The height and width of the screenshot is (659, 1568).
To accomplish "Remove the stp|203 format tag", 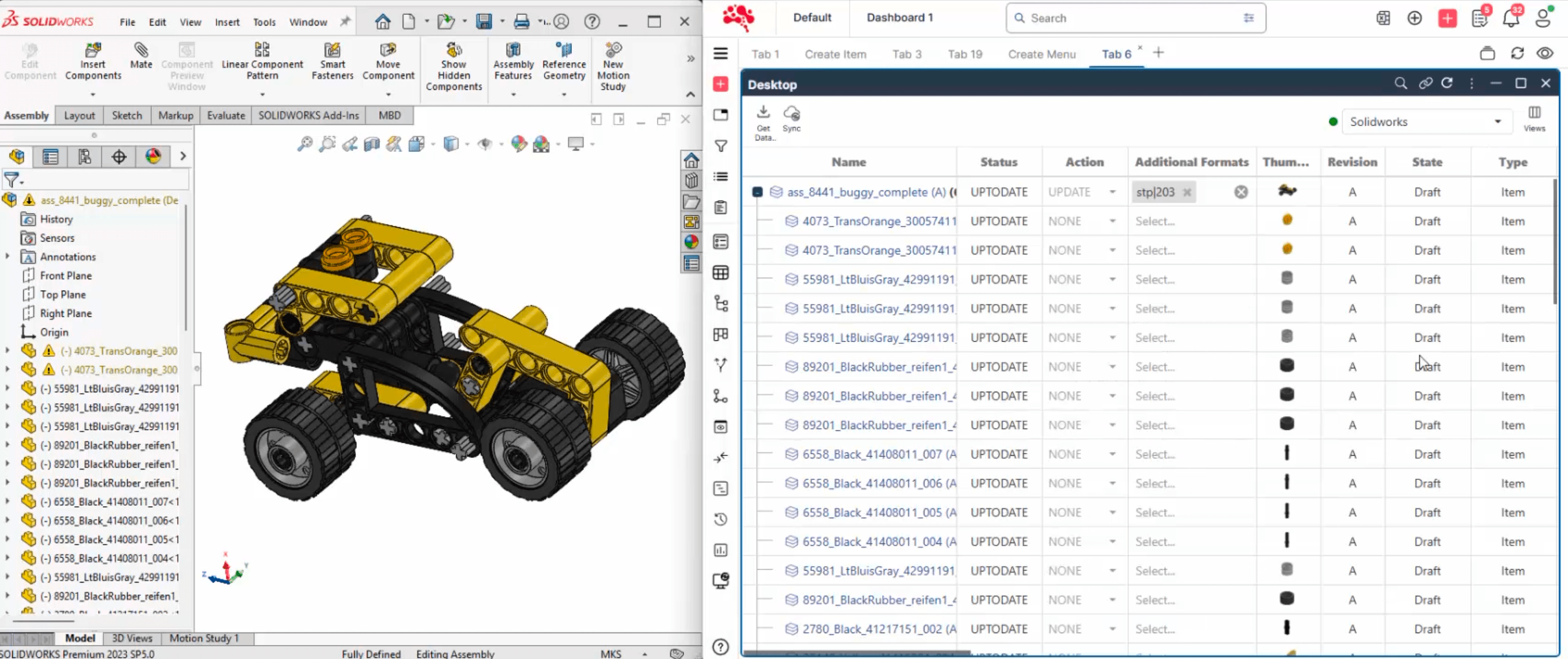I will 1187,193.
